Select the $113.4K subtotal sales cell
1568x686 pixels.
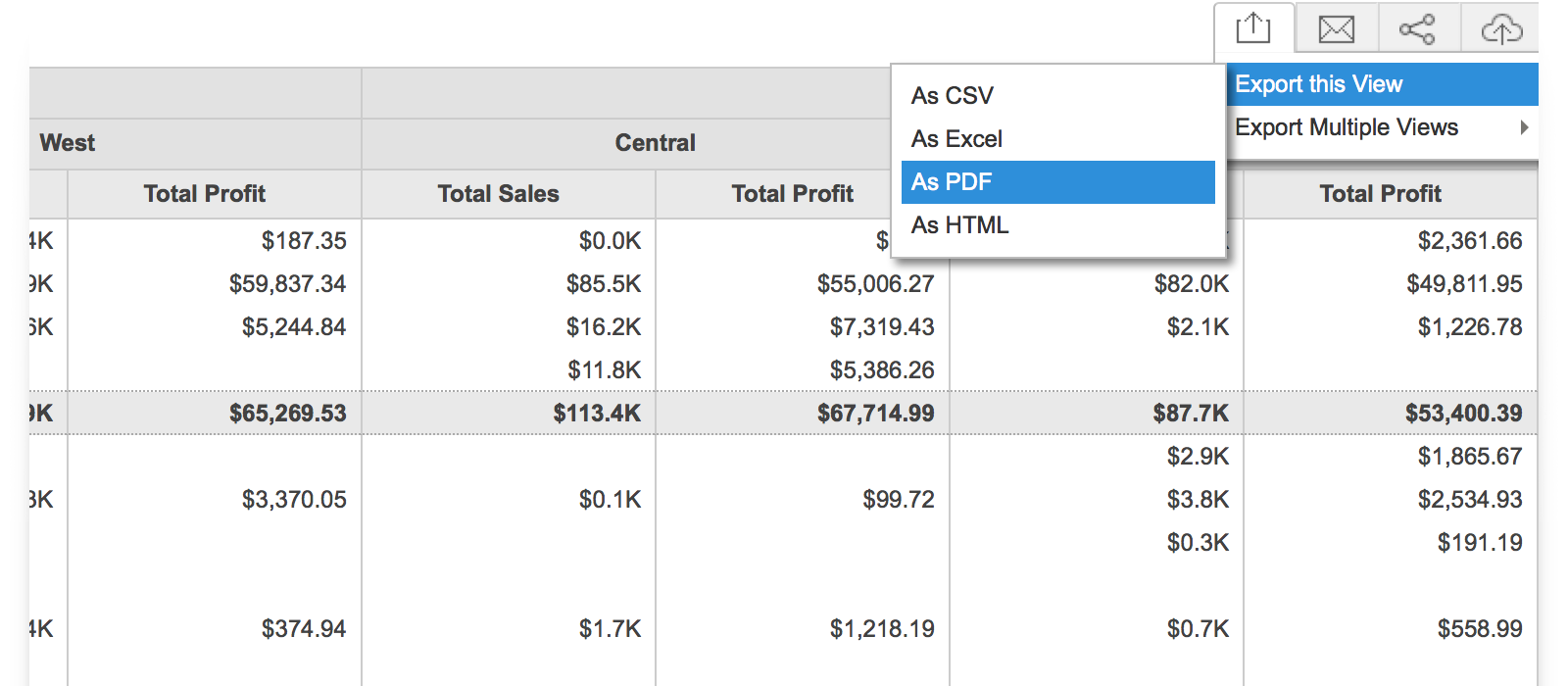click(597, 414)
